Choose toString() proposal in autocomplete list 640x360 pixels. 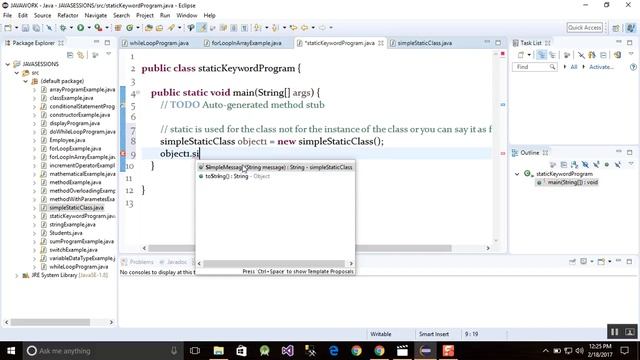[237, 176]
